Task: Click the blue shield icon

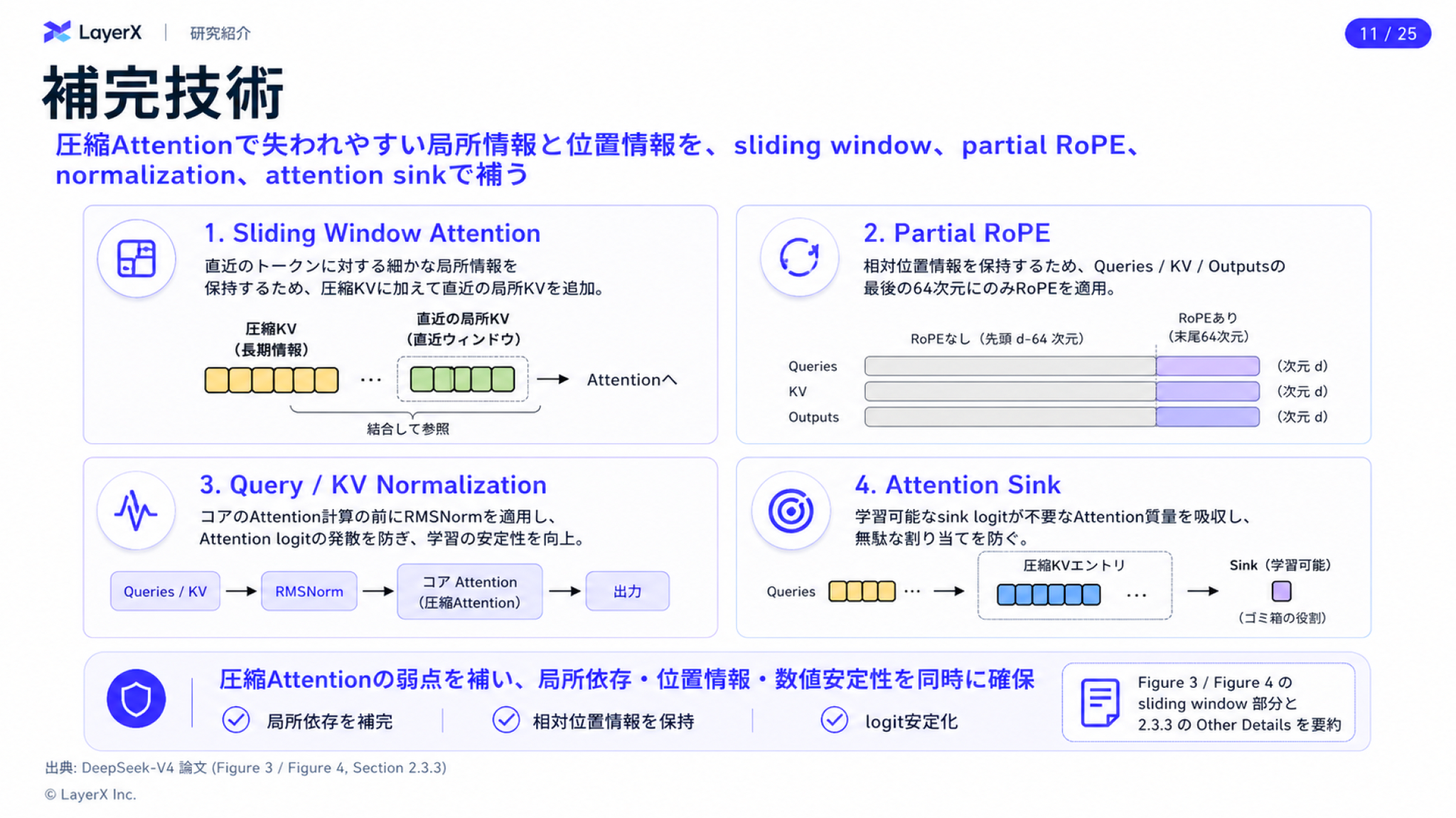Action: (x=136, y=699)
